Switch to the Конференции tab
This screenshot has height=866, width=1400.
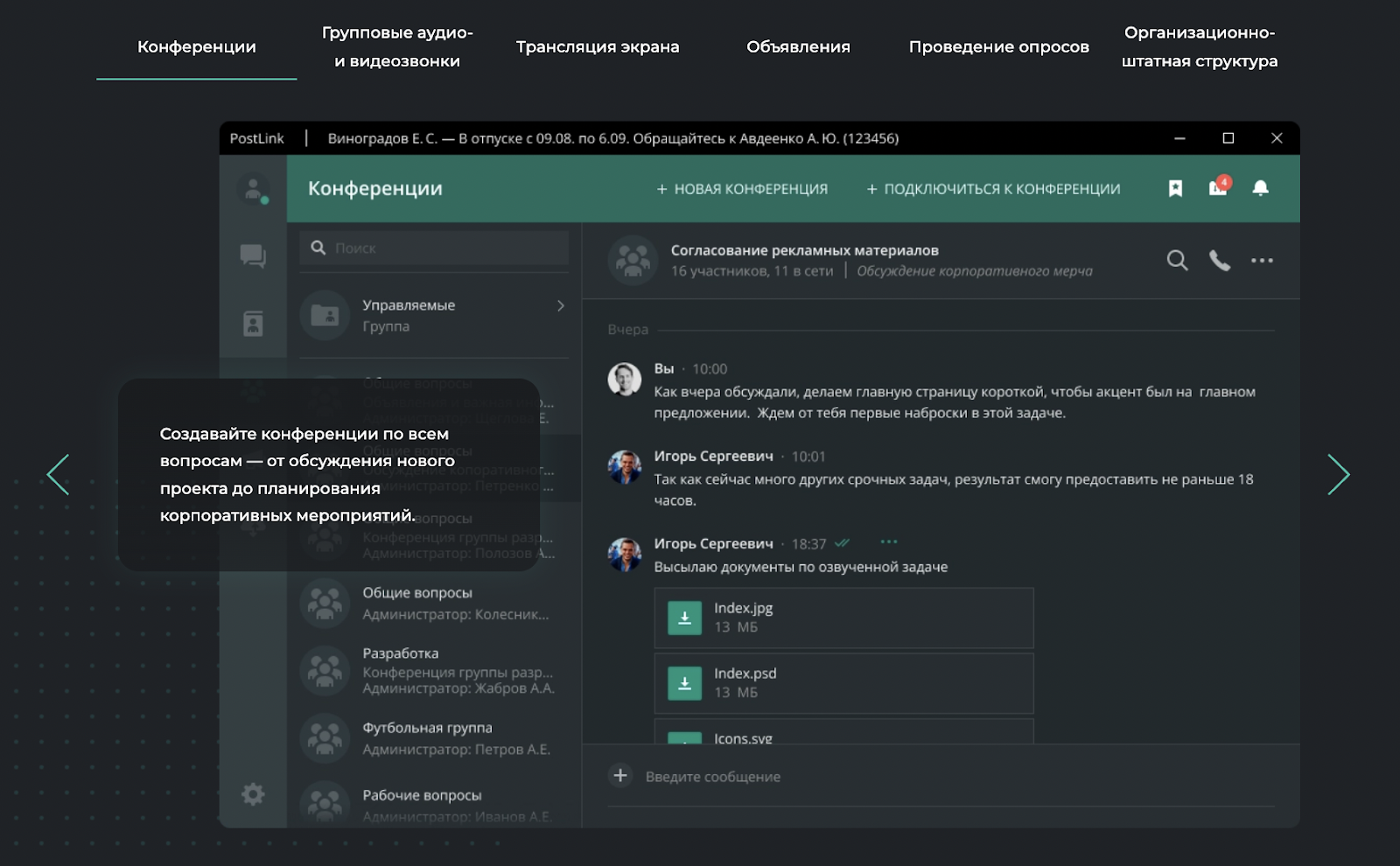point(197,47)
